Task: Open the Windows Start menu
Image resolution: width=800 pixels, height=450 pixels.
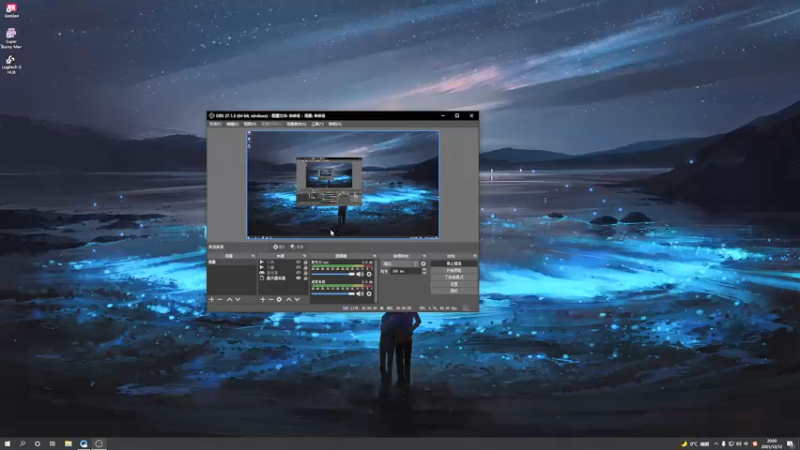Action: click(x=7, y=444)
